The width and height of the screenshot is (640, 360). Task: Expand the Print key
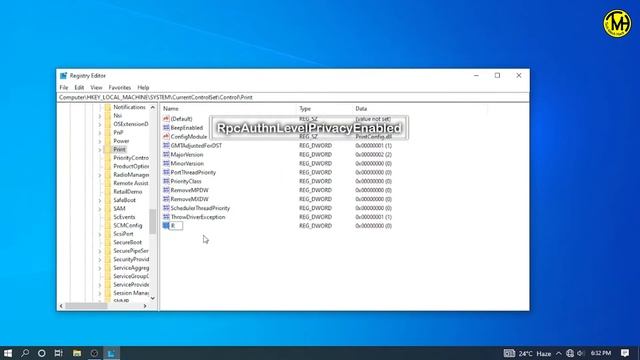100,150
